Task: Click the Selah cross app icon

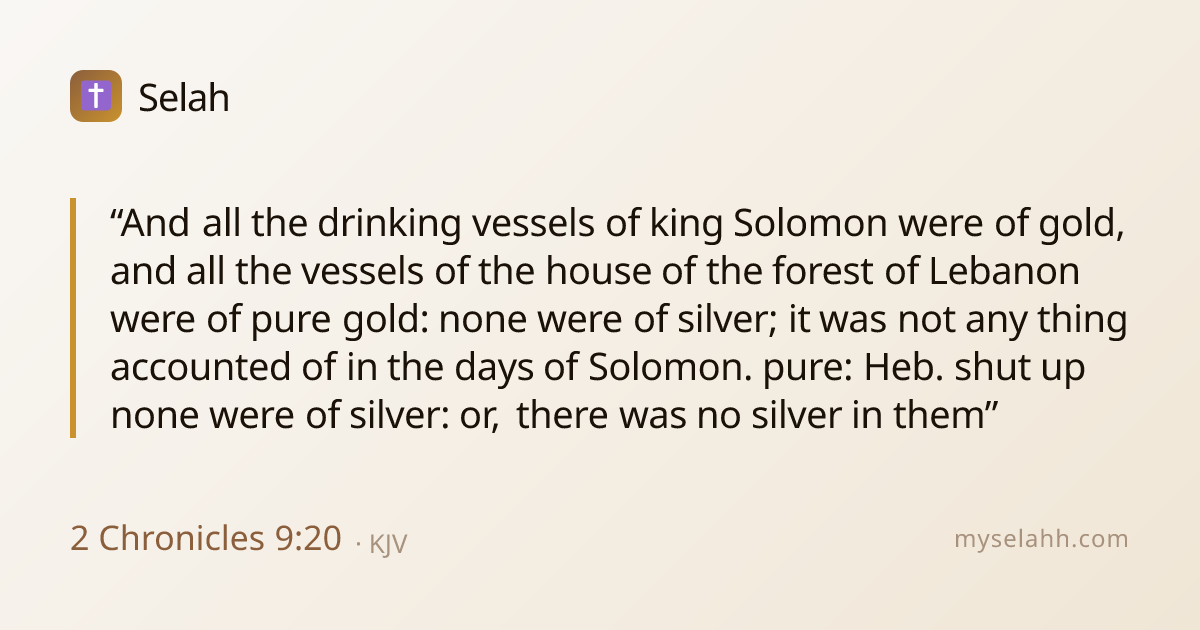Action: click(x=96, y=96)
